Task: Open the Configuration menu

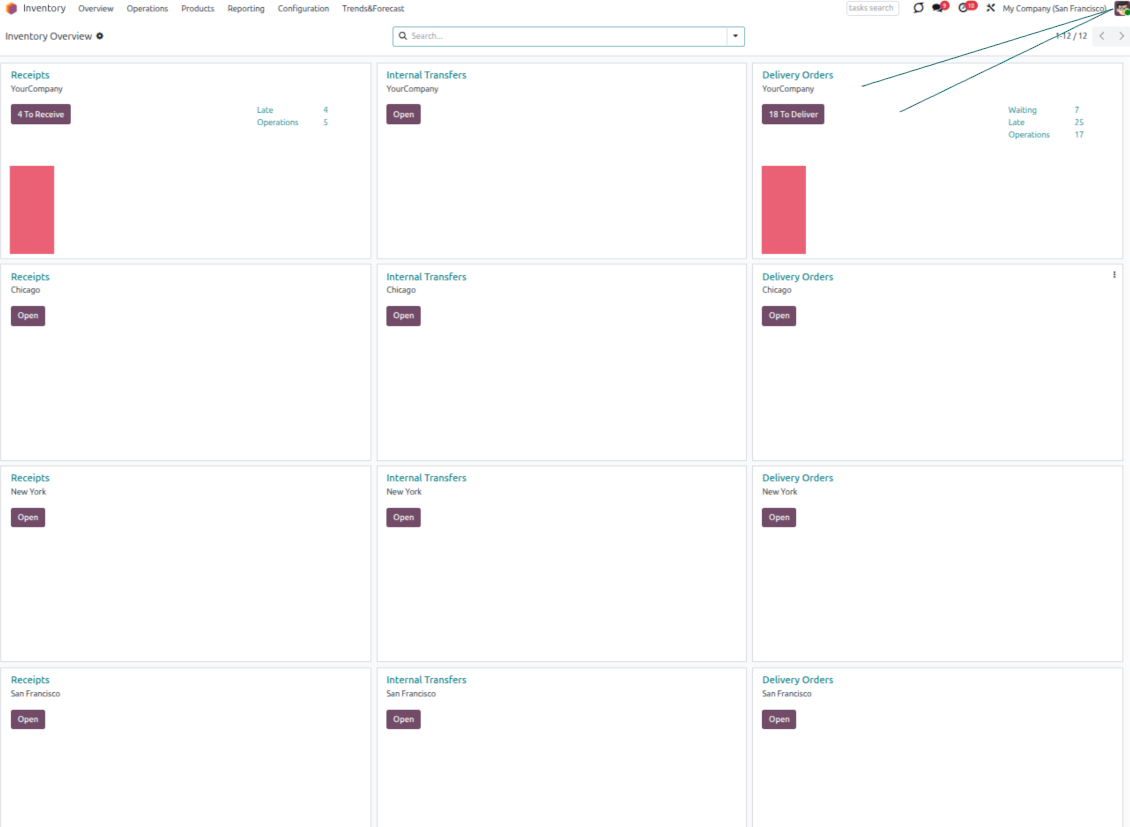Action: (303, 8)
